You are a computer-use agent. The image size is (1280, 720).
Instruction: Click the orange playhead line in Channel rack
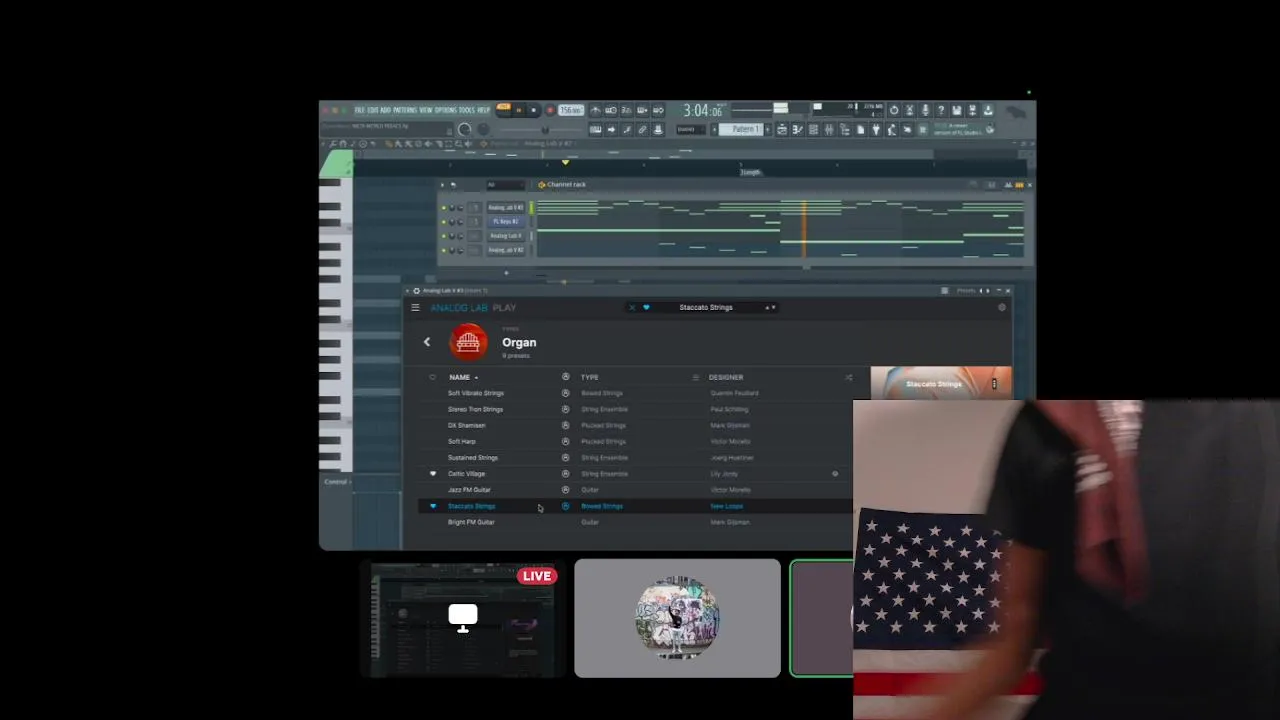(804, 228)
